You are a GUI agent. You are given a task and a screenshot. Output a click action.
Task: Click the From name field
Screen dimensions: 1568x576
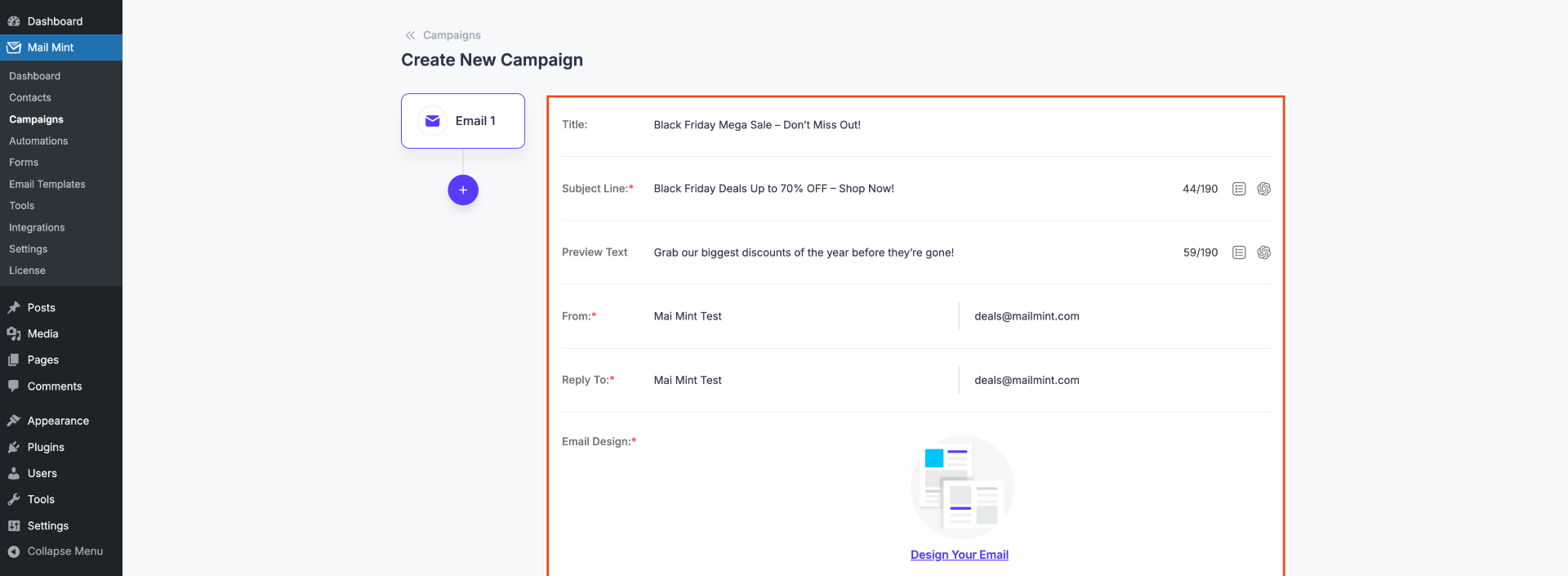pos(802,316)
